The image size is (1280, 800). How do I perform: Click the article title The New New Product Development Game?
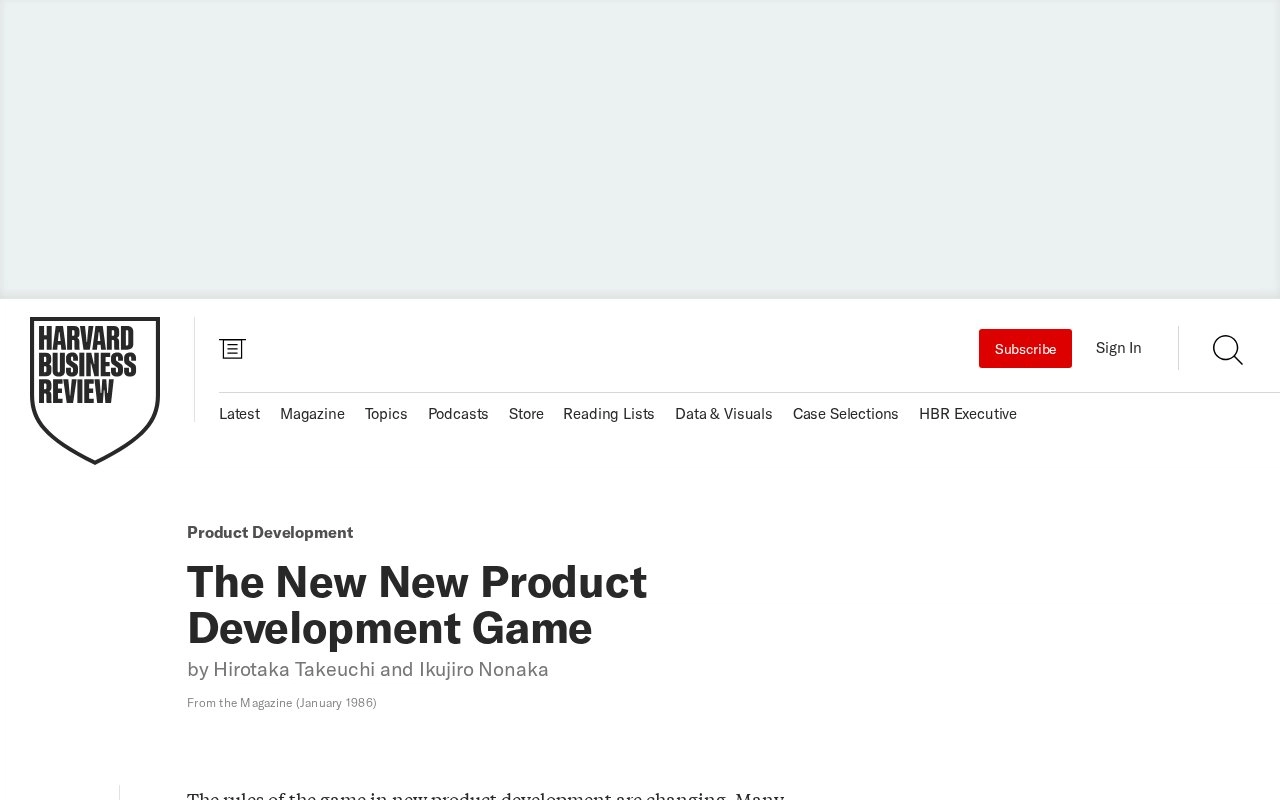pos(417,605)
